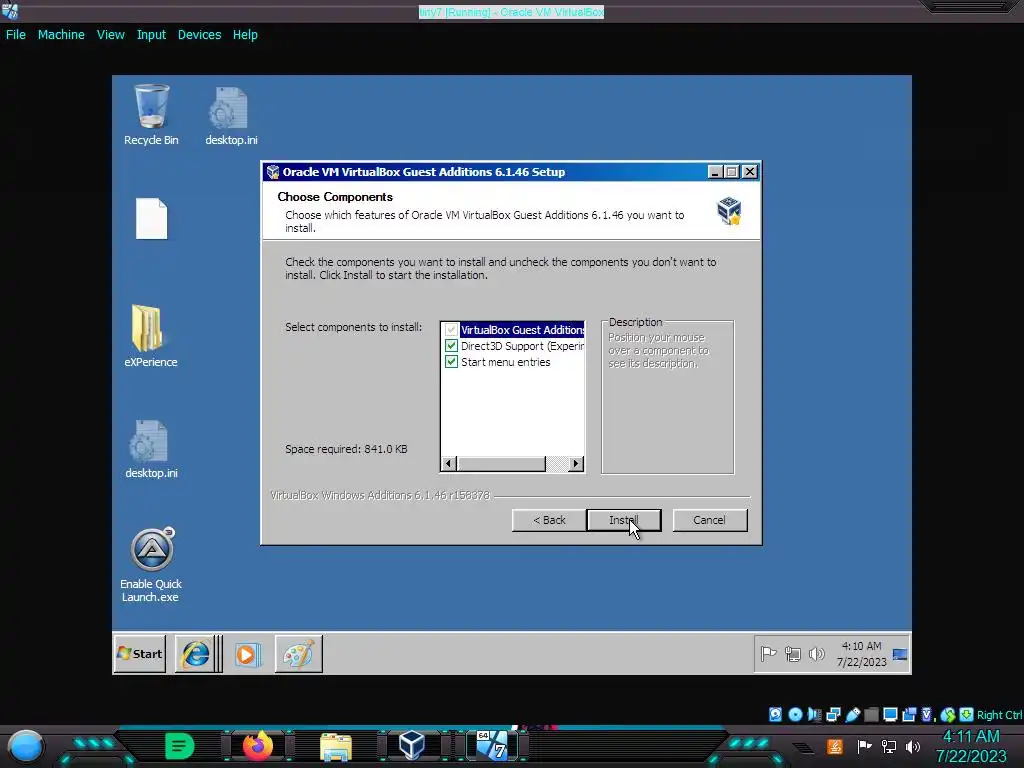Open file explorer from host taskbar
The image size is (1024, 768).
[336, 746]
